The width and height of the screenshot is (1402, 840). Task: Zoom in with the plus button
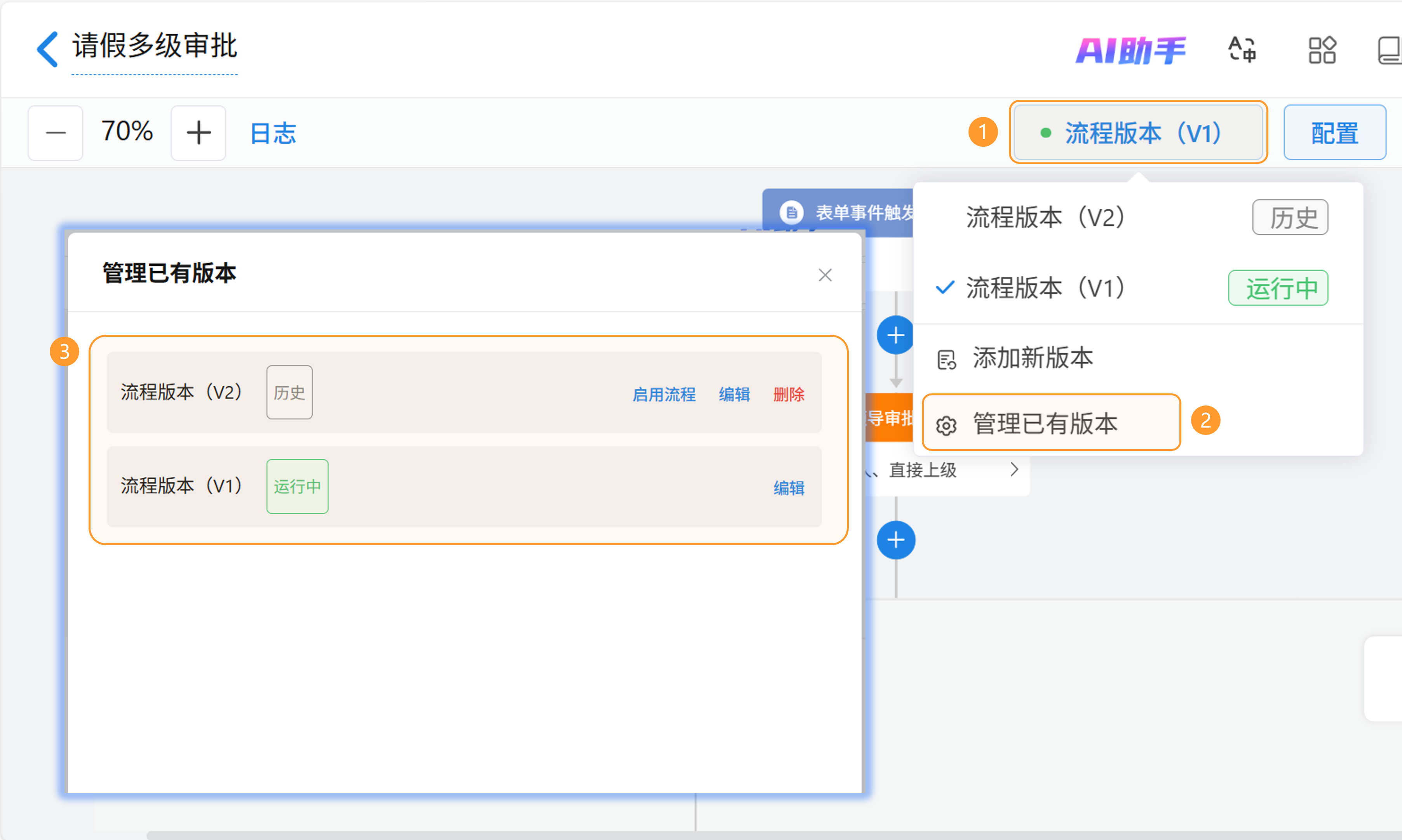click(x=198, y=133)
